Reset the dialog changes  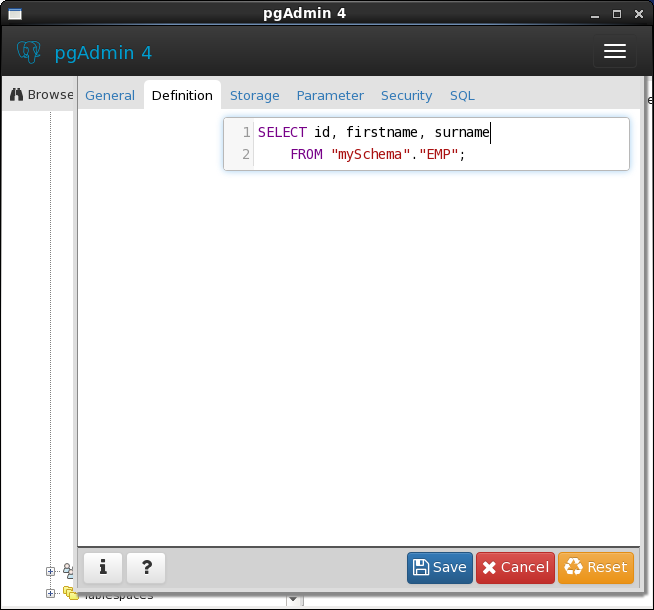click(x=596, y=568)
